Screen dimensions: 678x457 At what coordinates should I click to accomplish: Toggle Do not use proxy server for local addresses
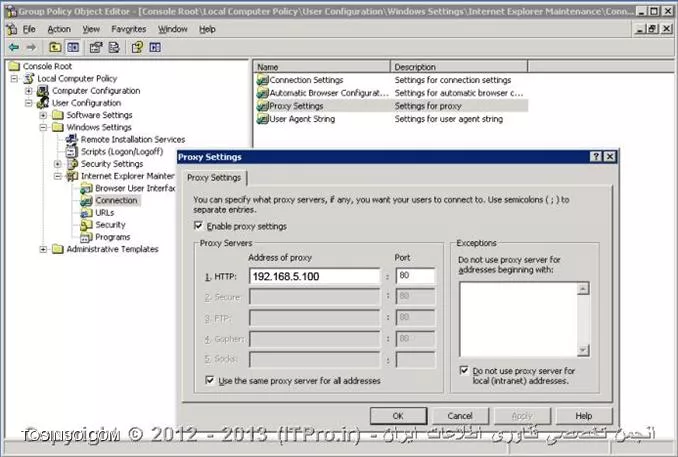[464, 371]
